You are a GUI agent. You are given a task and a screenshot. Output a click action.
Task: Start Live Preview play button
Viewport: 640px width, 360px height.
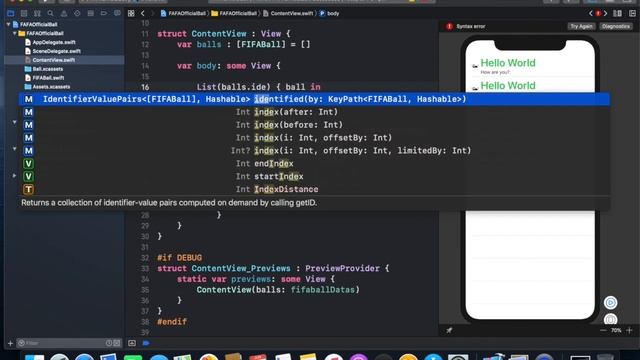click(610, 302)
